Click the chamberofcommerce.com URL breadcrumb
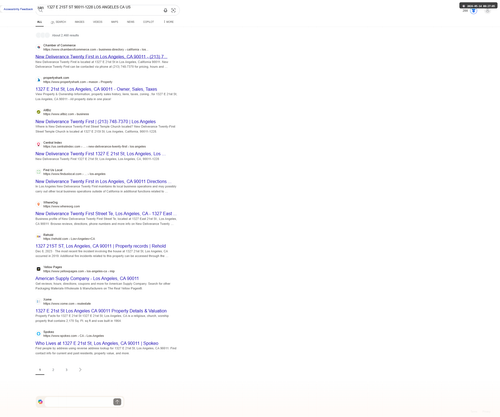 [96, 49]
